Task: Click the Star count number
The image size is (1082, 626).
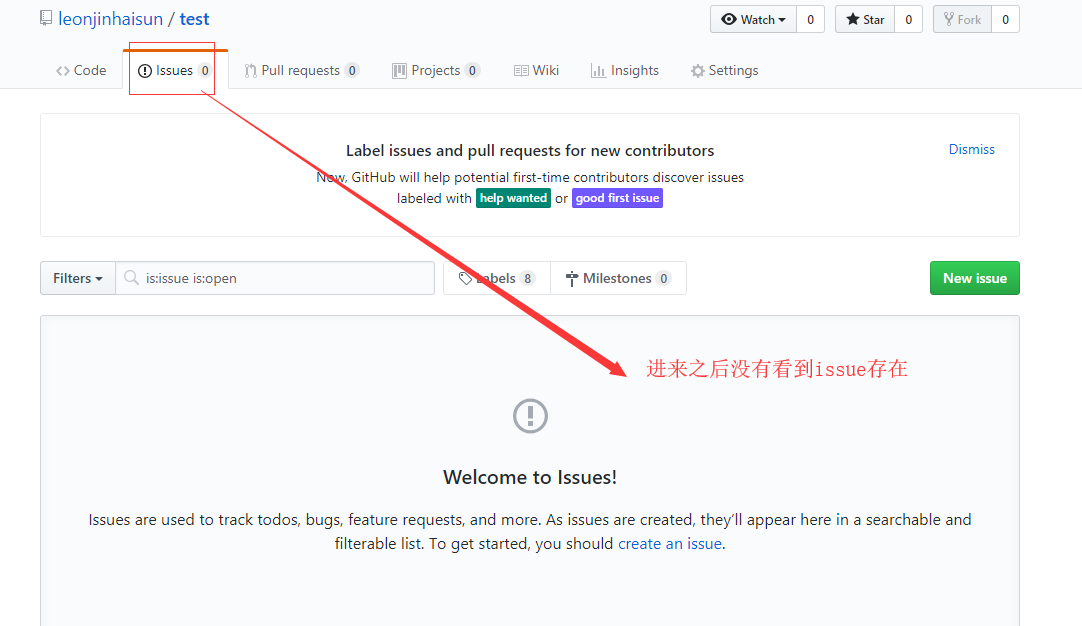Action: [909, 19]
